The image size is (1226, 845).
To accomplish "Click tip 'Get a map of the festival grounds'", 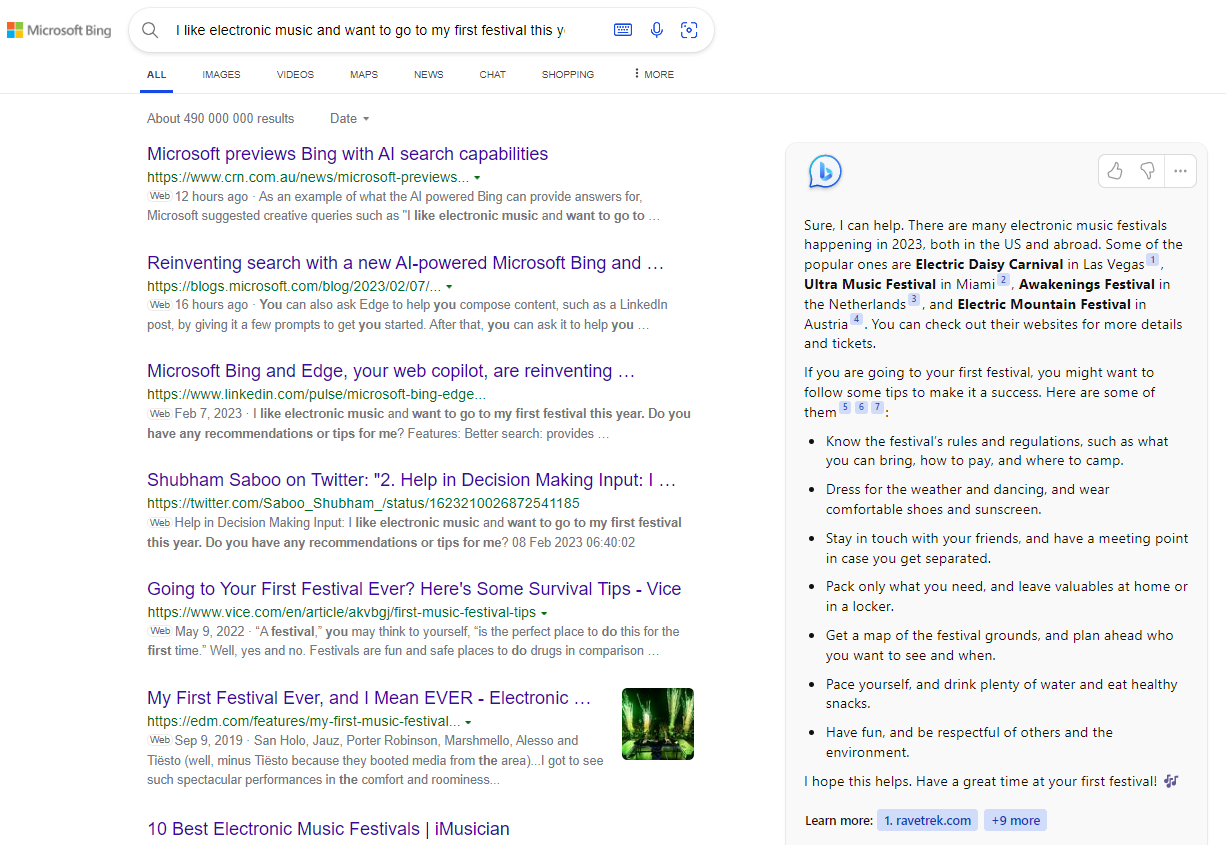I will pos(1000,645).
